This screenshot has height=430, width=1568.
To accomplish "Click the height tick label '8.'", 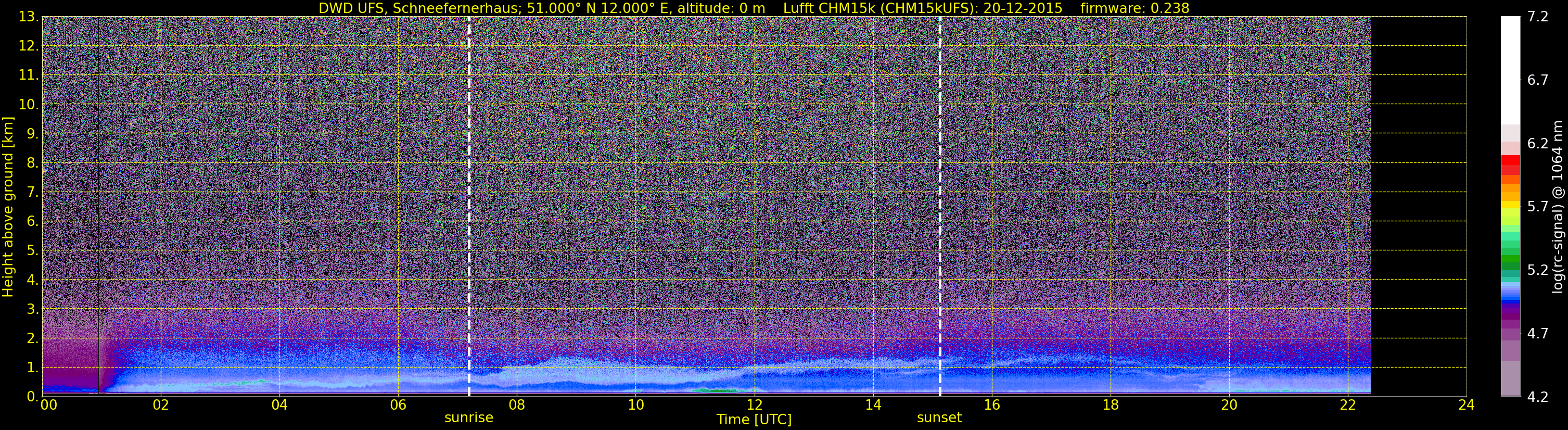I will [x=32, y=163].
